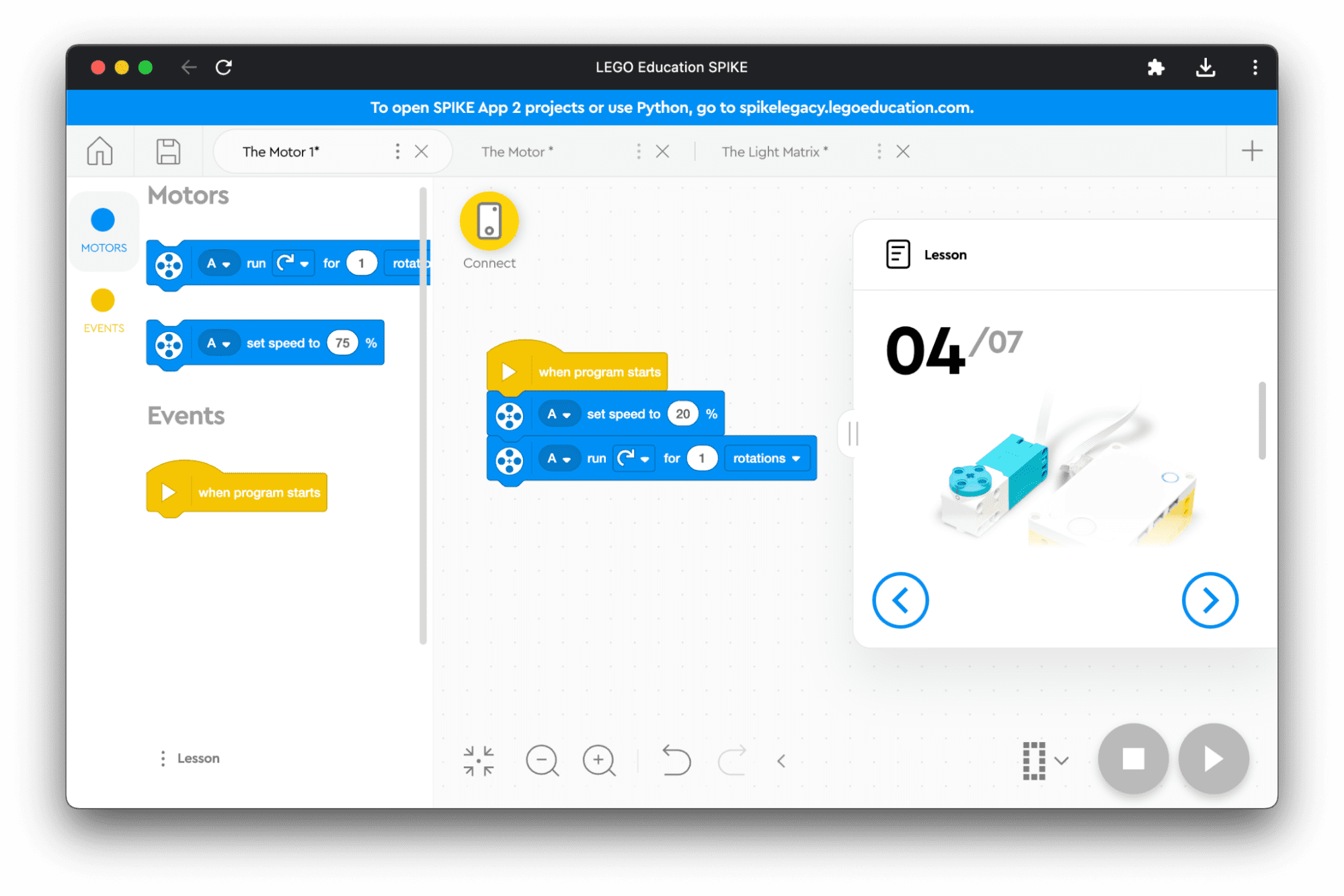Click the zoom in icon
This screenshot has height=896, width=1344.
597,759
